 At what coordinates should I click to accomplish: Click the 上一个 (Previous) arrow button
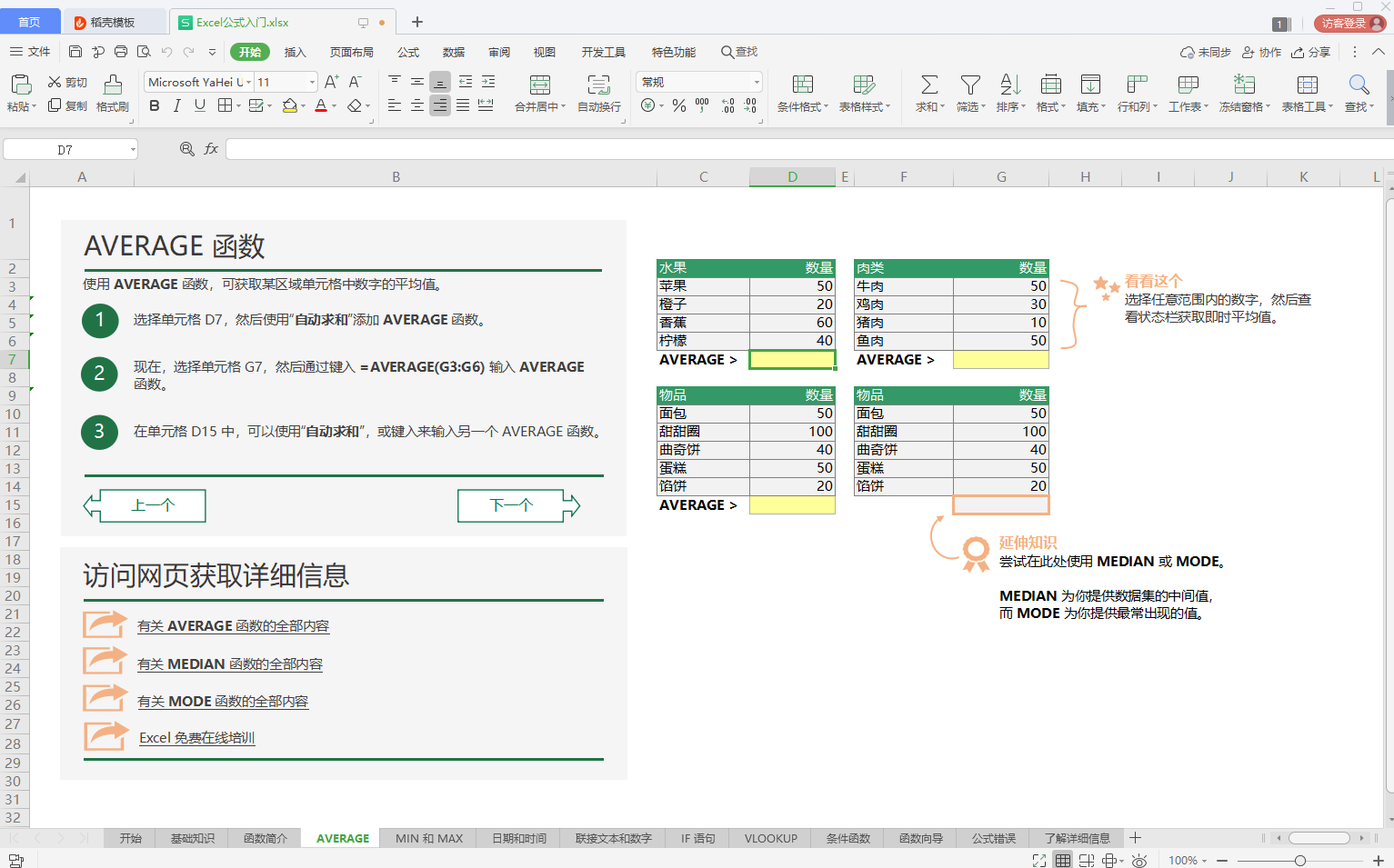[x=145, y=505]
